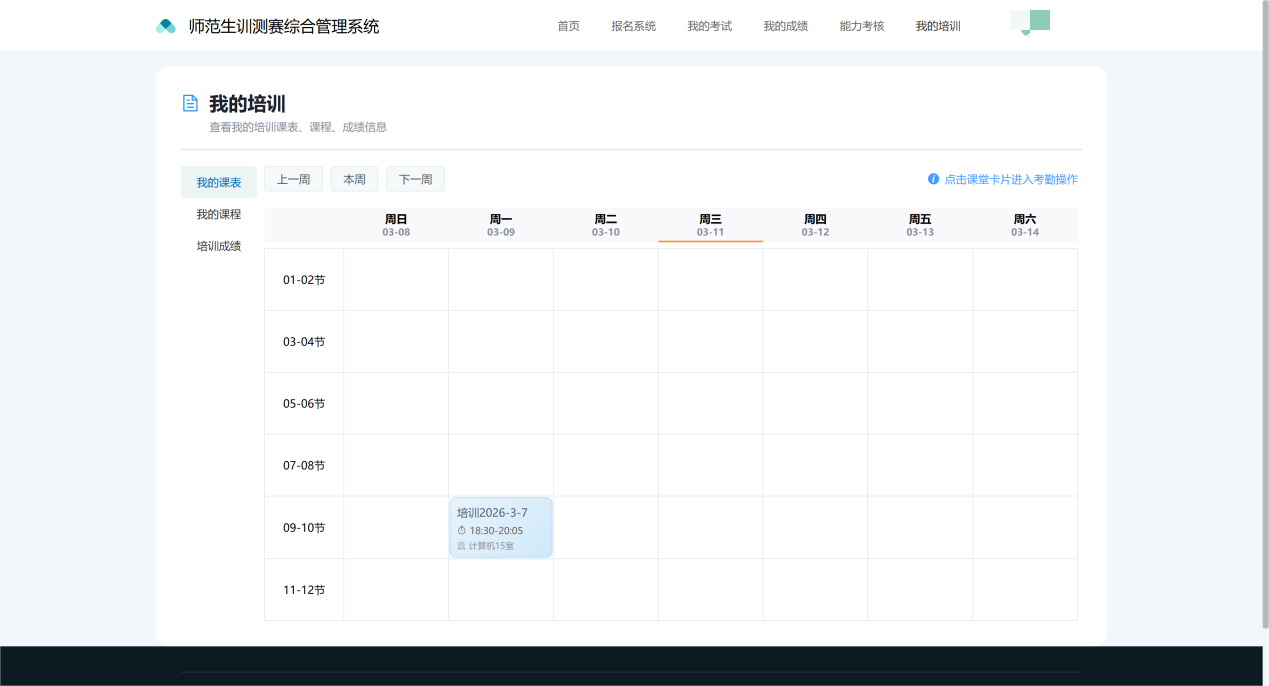Click the subtitle 查看我的培训课表、课程、成绩信息
The height and width of the screenshot is (686, 1269).
298,127
